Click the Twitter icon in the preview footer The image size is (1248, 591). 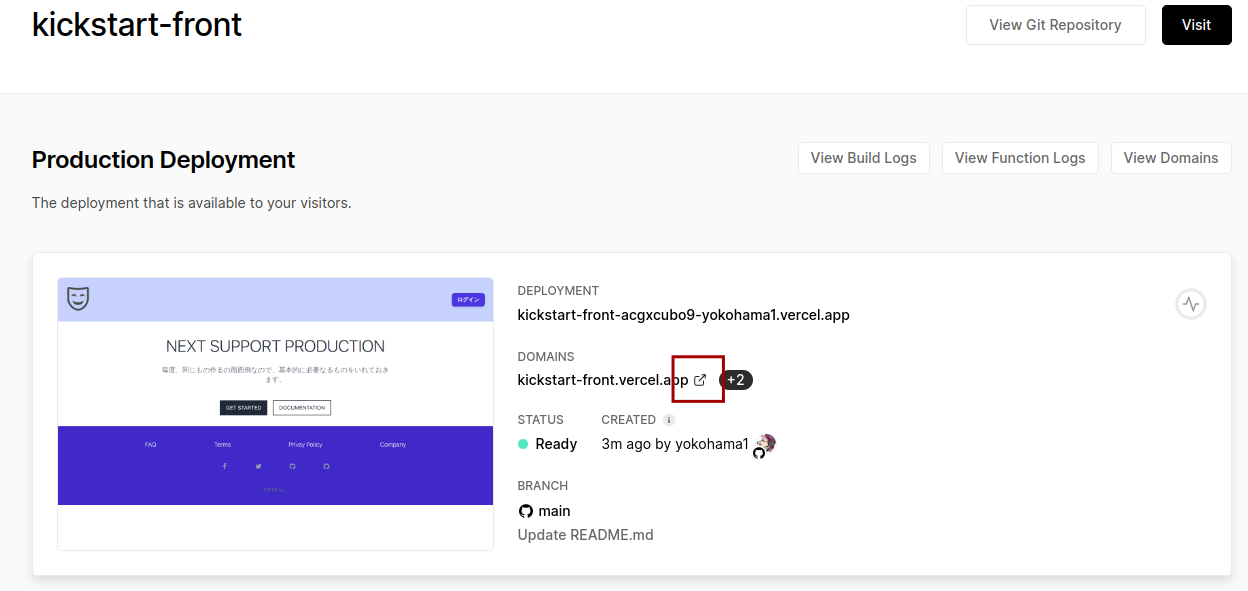click(258, 465)
